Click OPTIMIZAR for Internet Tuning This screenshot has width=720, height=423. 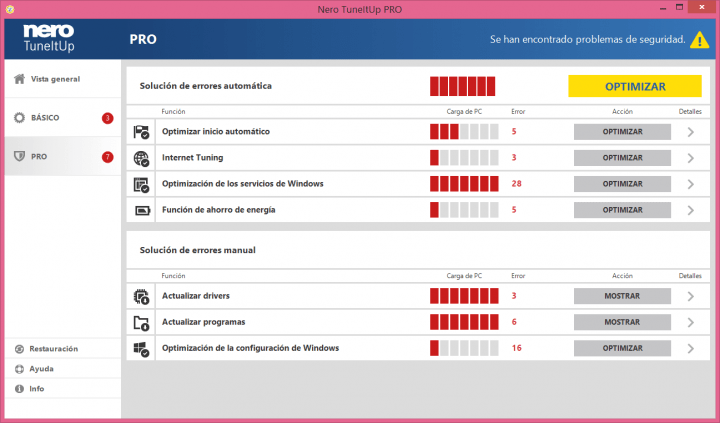pyautogui.click(x=622, y=158)
